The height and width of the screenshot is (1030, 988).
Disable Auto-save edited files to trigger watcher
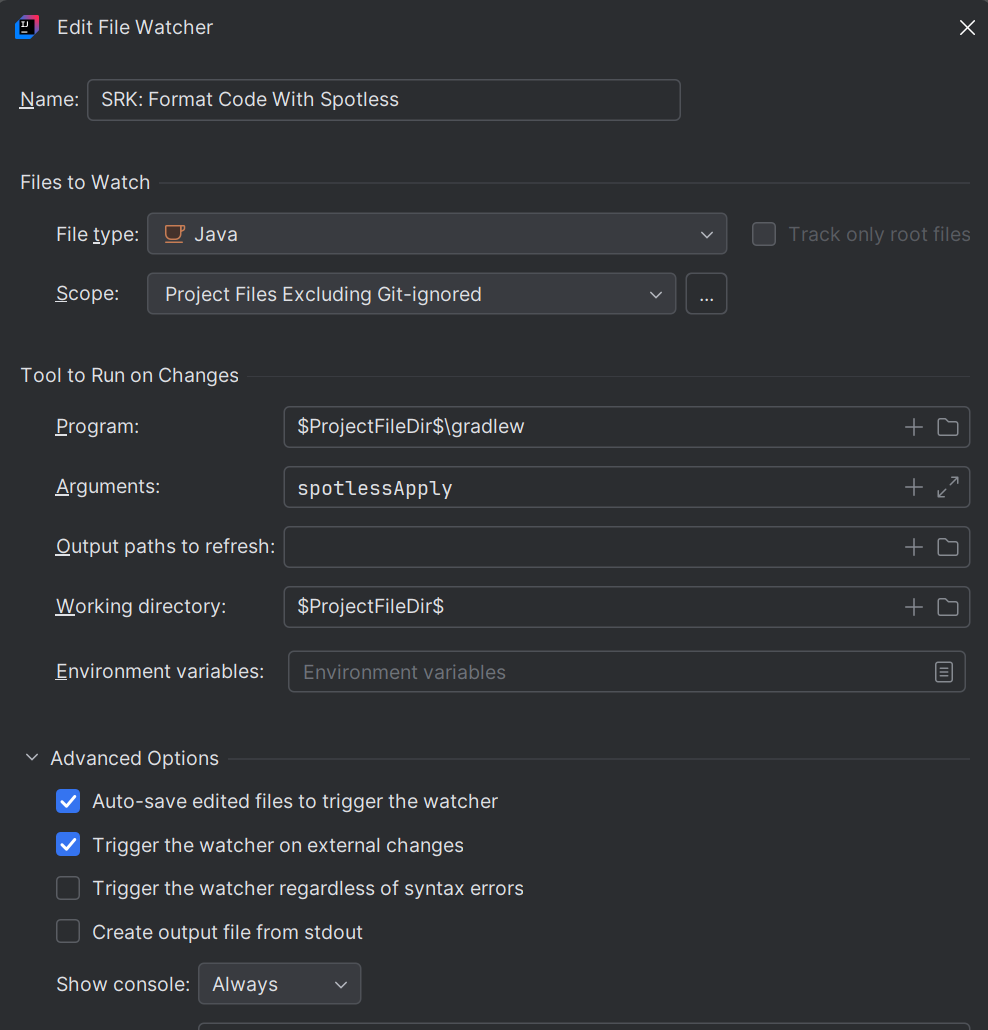(68, 801)
